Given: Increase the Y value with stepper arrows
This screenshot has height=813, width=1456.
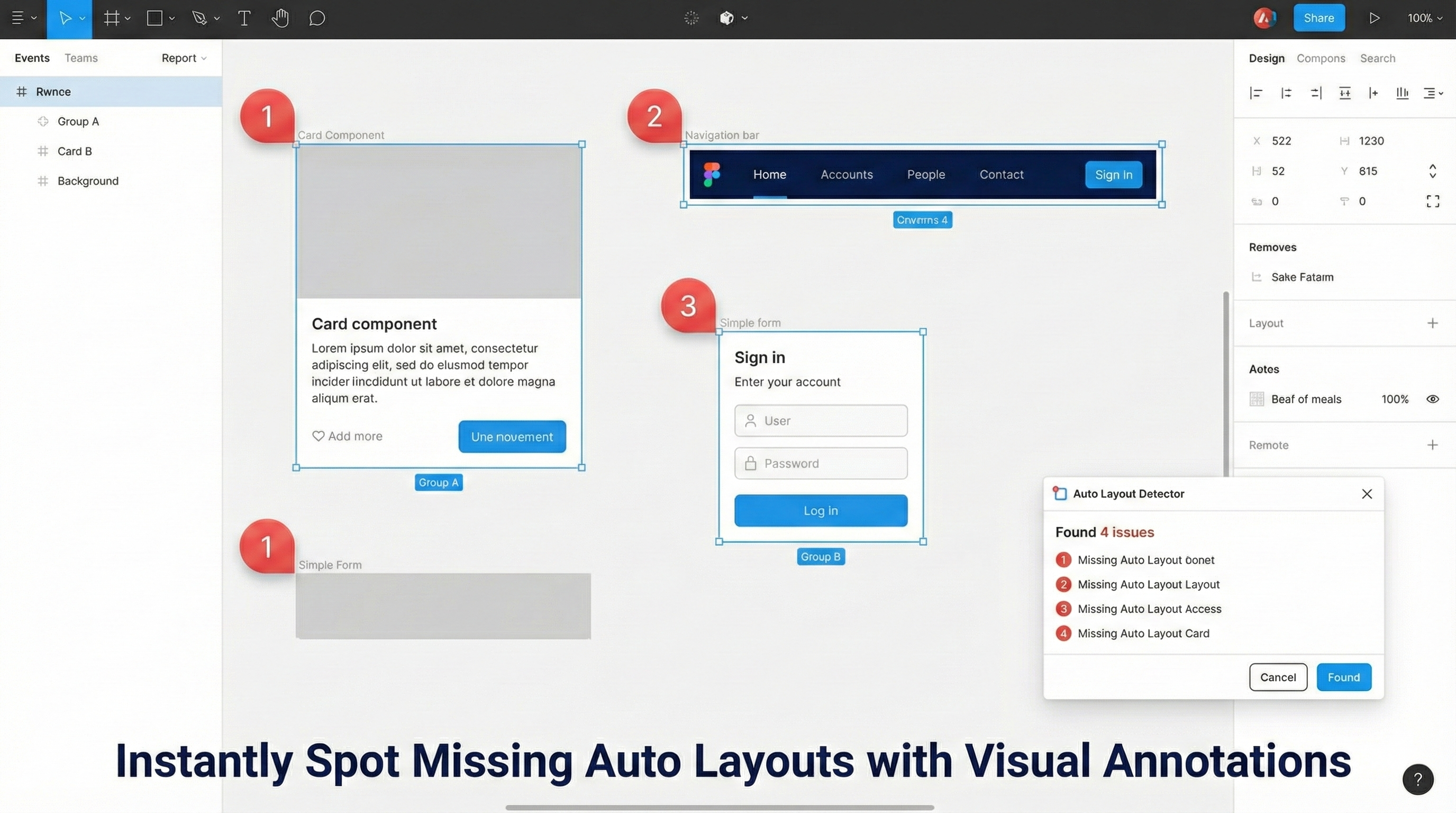Looking at the screenshot, I should [x=1433, y=166].
